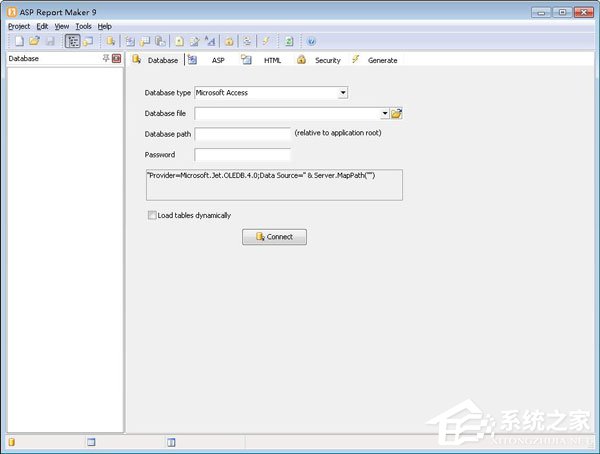Click the lightning bolt generate icon in the toolbar

coord(266,41)
